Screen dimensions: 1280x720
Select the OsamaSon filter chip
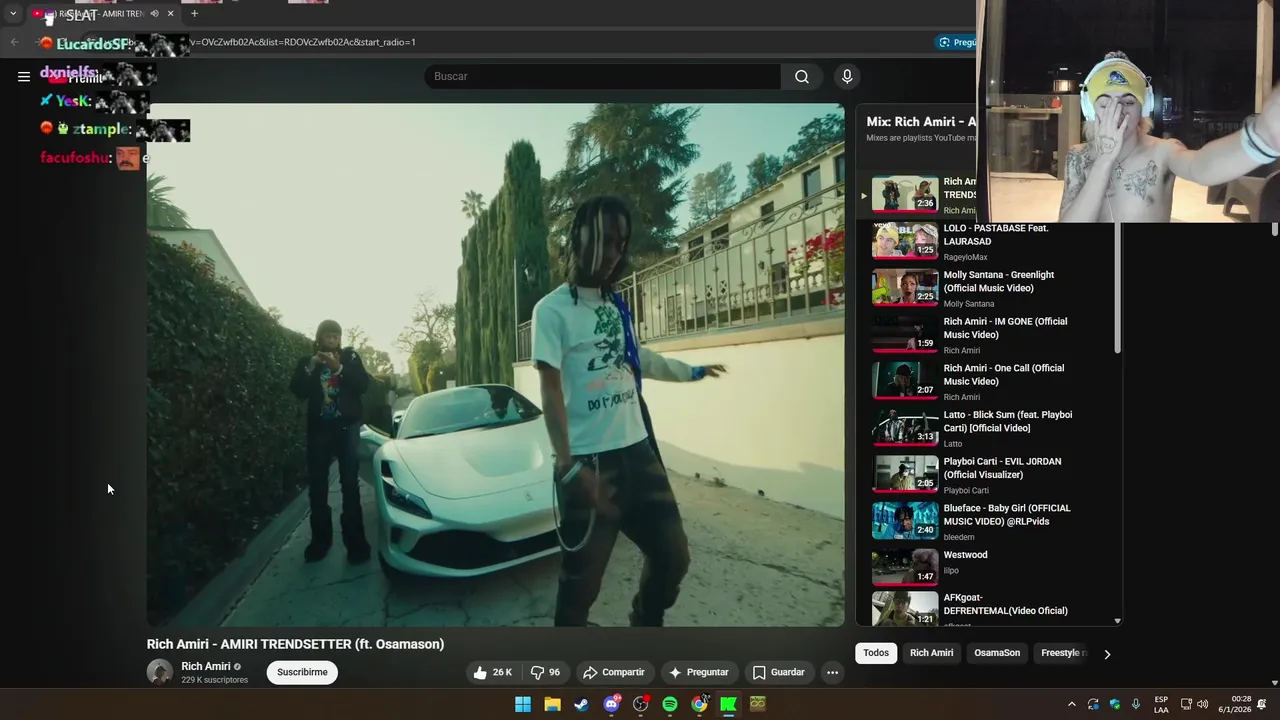tap(997, 653)
